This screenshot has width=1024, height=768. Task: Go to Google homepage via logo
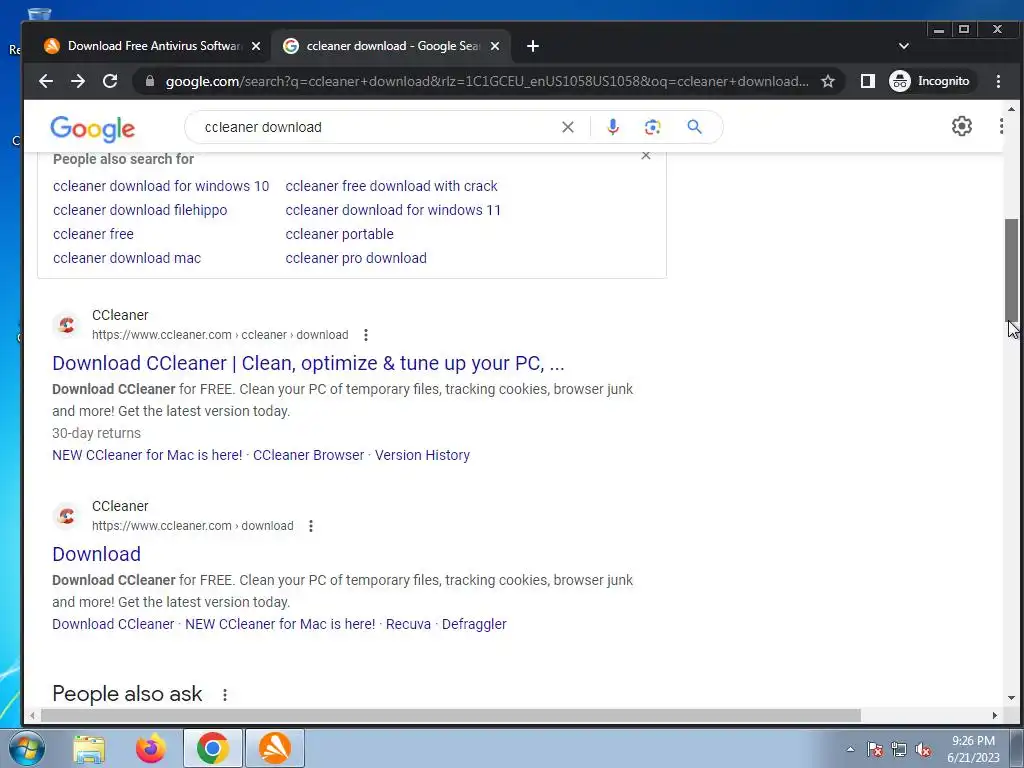coord(93,128)
